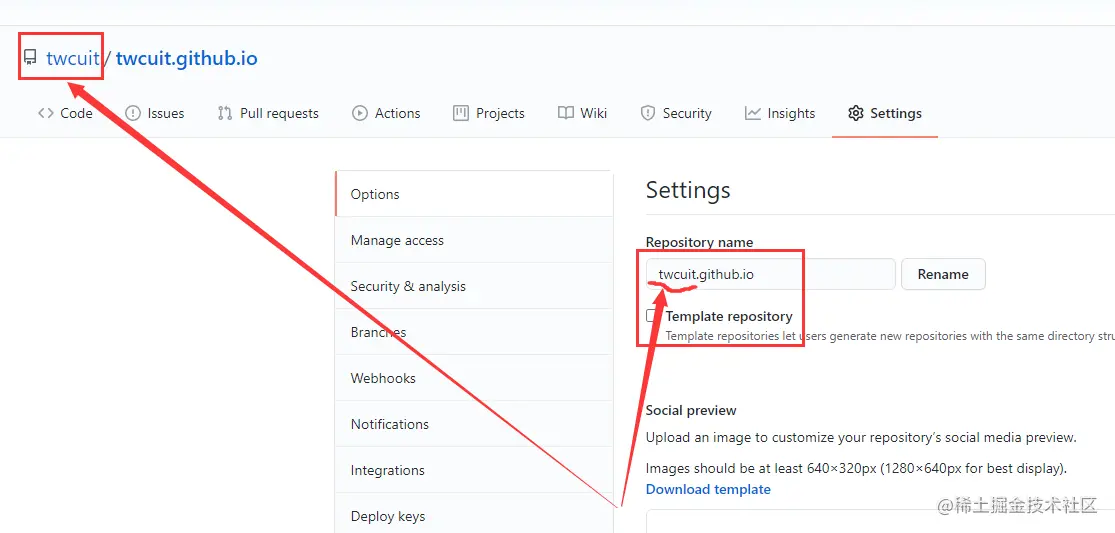1115x533 pixels.
Task: Open Manage access in the sidebar
Action: (x=474, y=240)
